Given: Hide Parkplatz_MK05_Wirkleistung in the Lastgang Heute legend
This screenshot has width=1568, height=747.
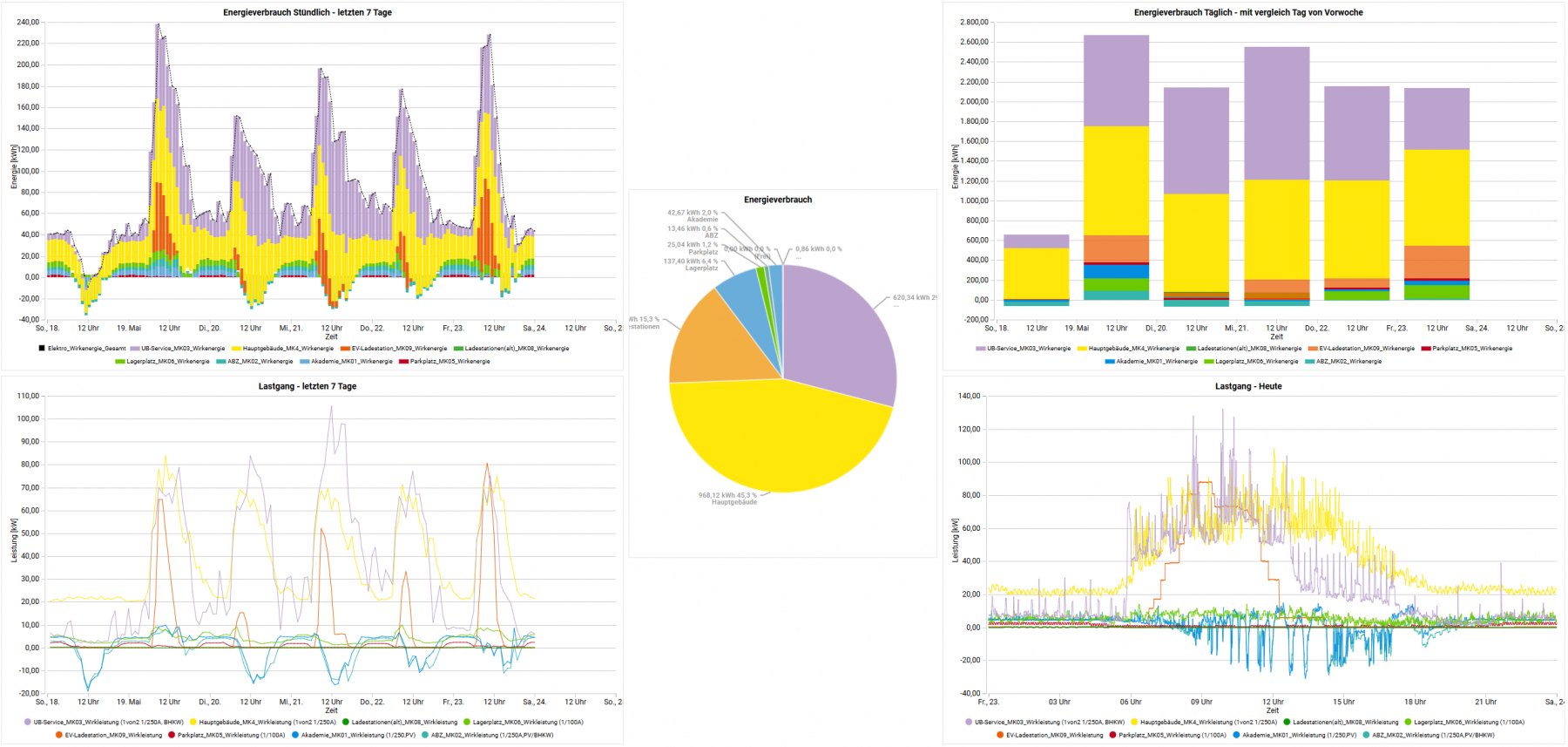Looking at the screenshot, I should pos(1172,736).
